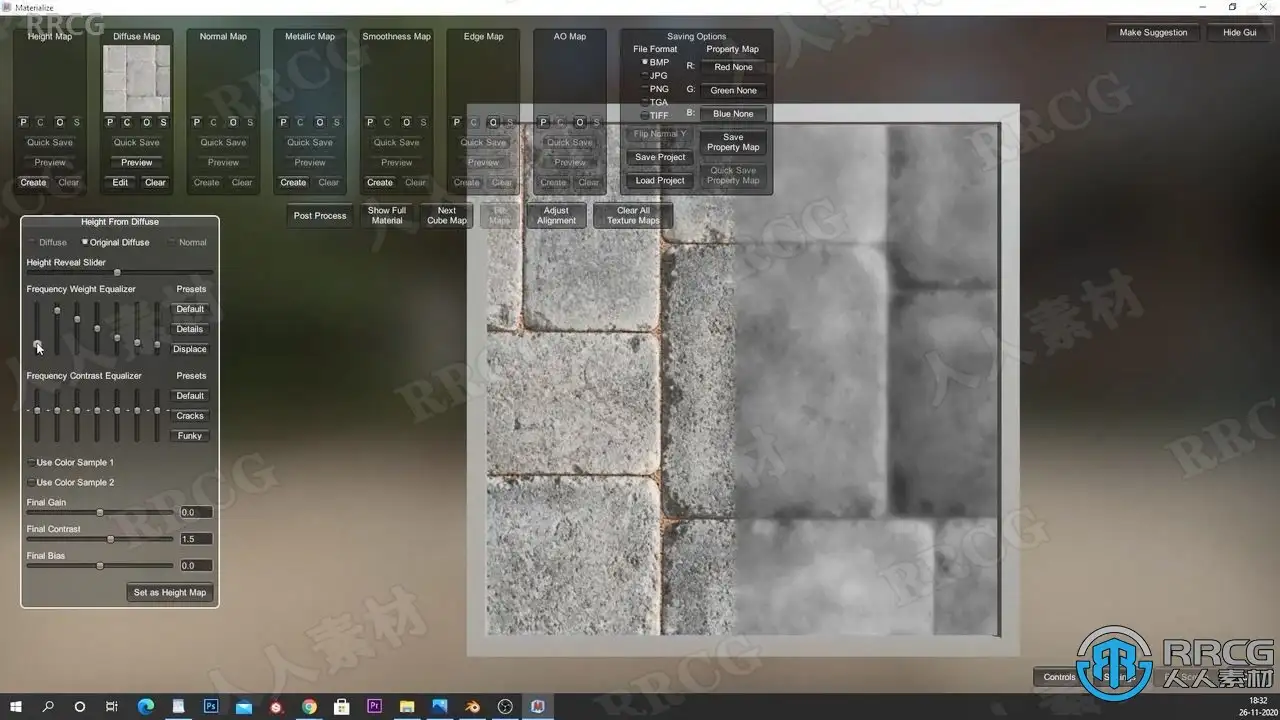Viewport: 1280px width, 720px height.
Task: Click the Hide Gui button
Action: point(1239,33)
